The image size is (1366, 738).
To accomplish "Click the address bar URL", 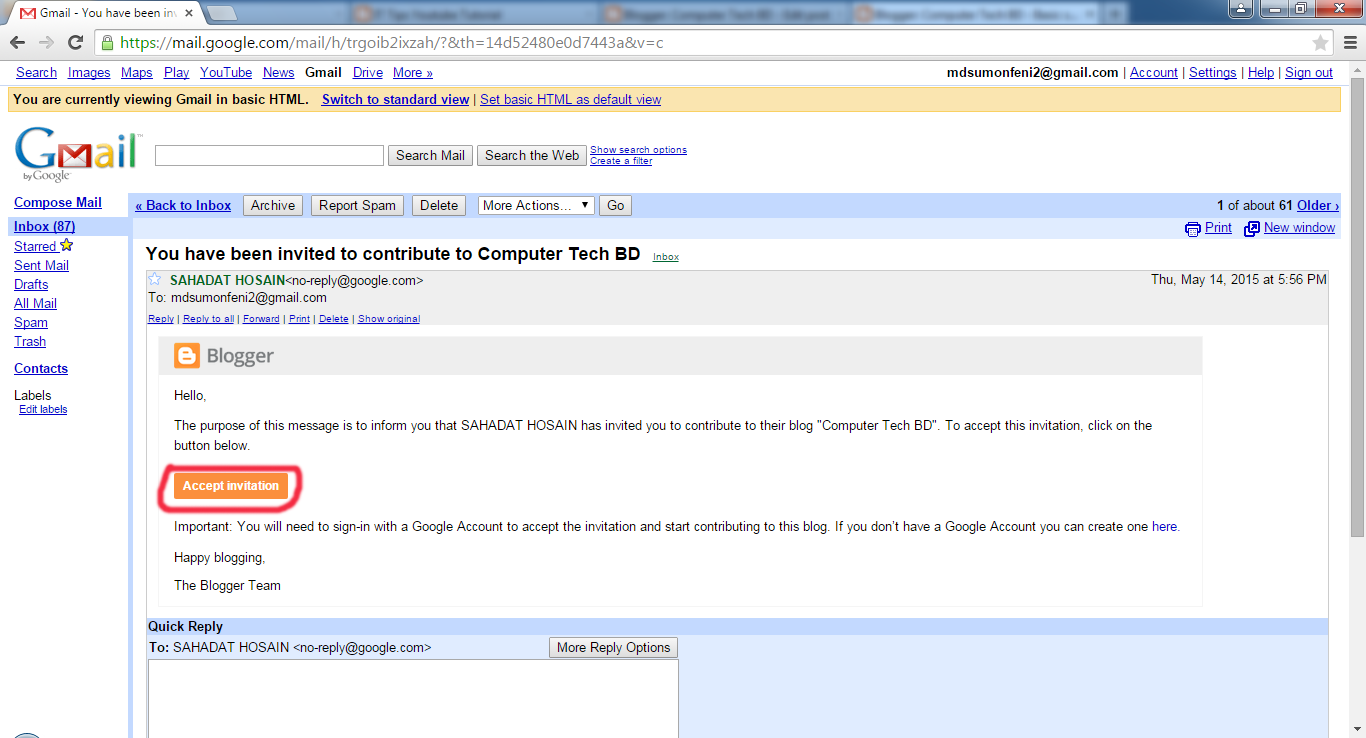I will [x=391, y=43].
